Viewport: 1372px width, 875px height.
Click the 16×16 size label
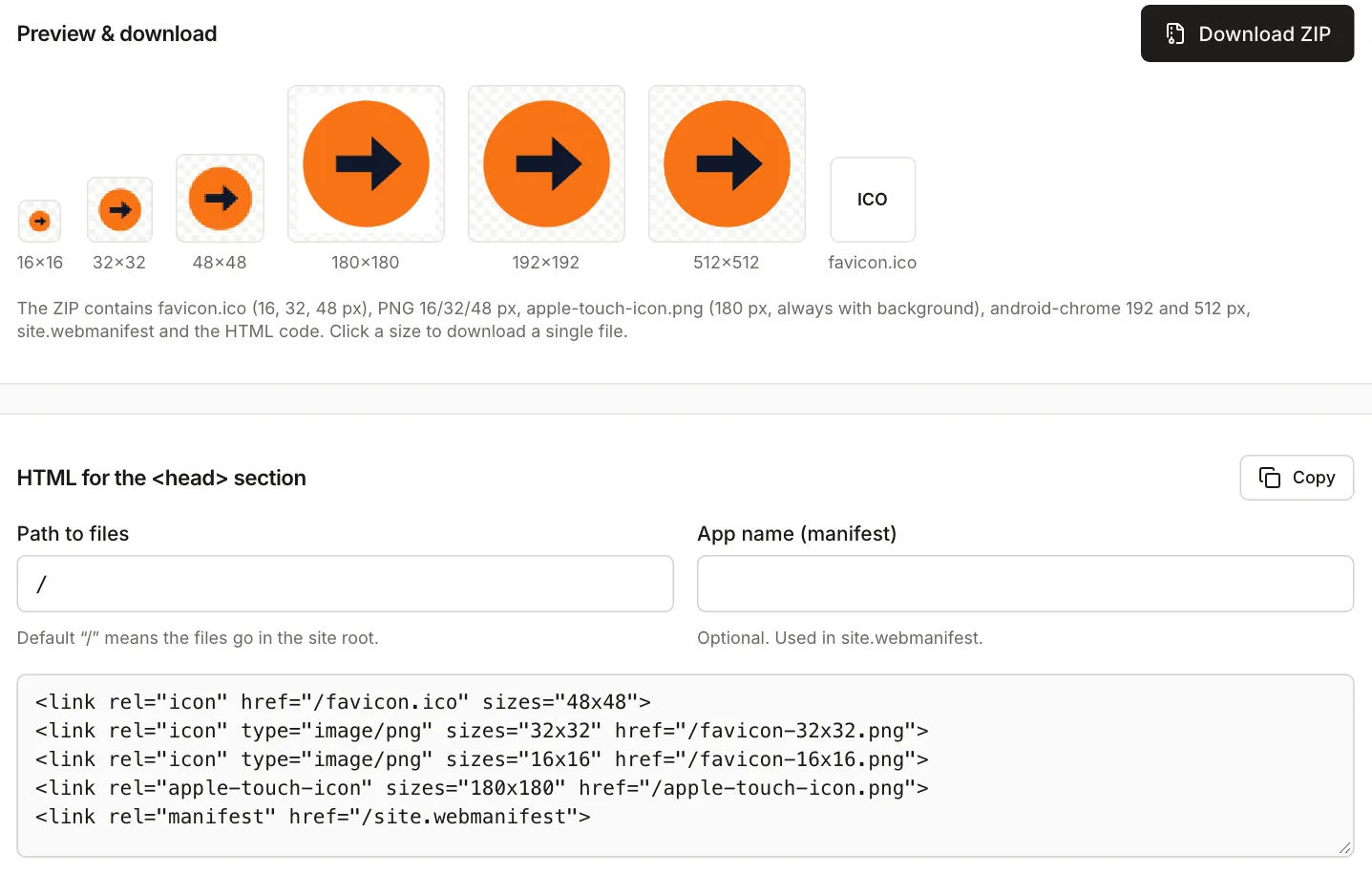[x=40, y=263]
